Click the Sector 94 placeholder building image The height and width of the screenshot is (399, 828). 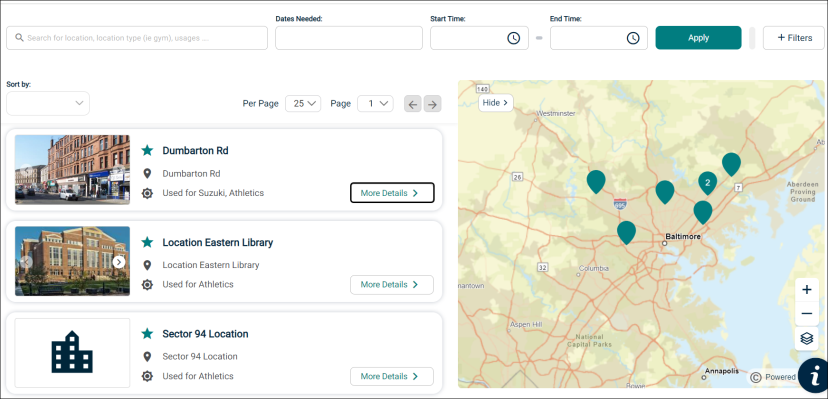(72, 353)
